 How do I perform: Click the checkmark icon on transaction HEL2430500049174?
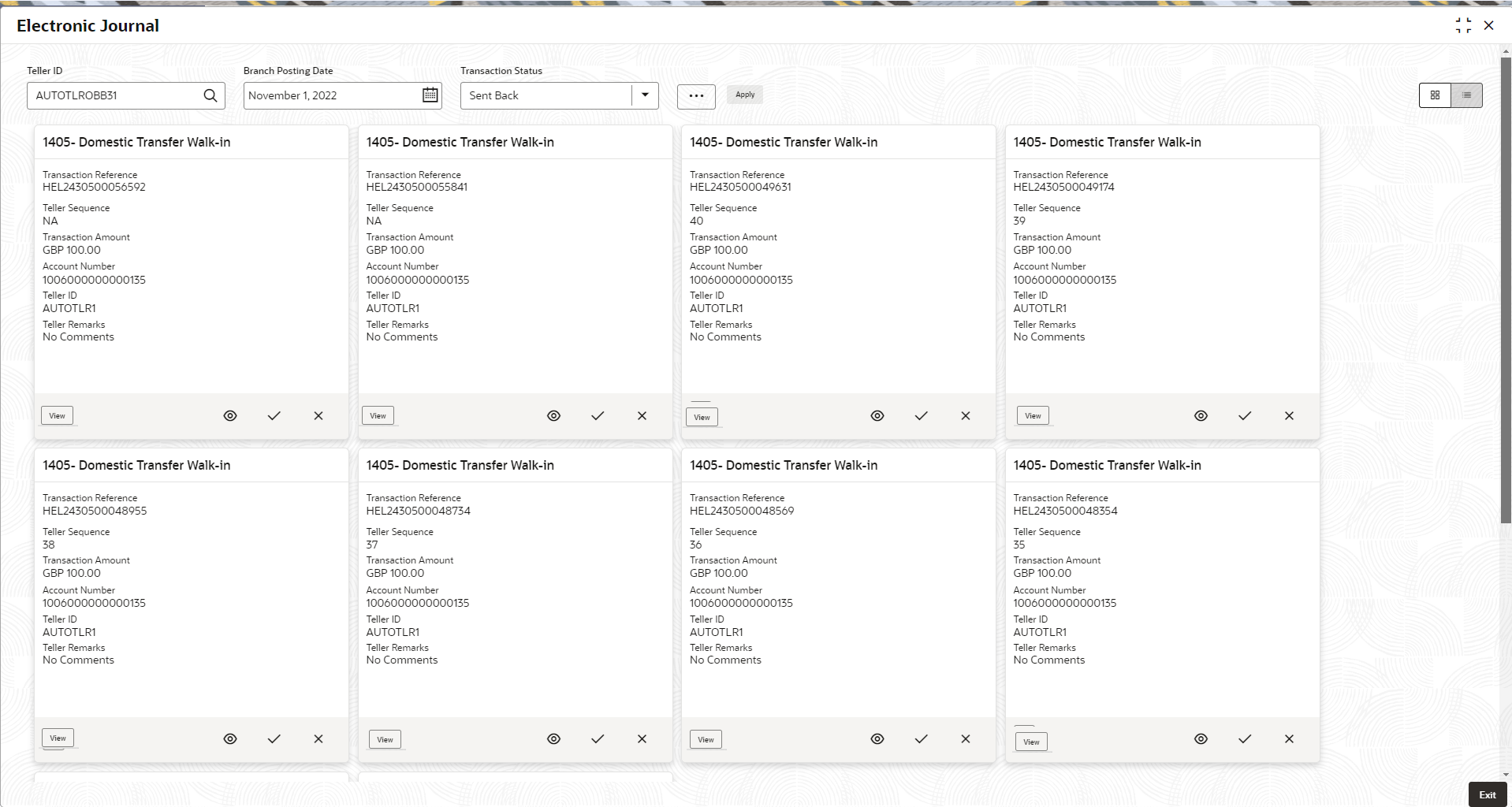point(1245,416)
